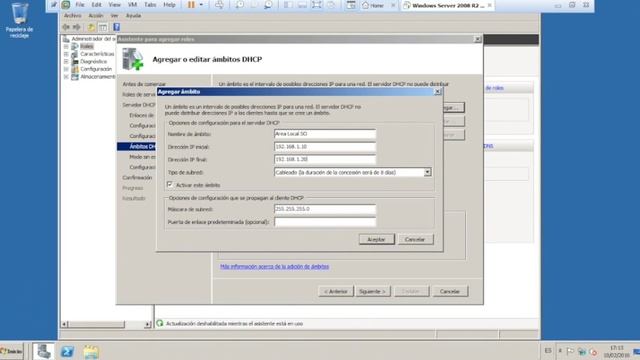Click the Dirección IP inicial field
Viewport: 640px width, 360px height.
(325, 147)
